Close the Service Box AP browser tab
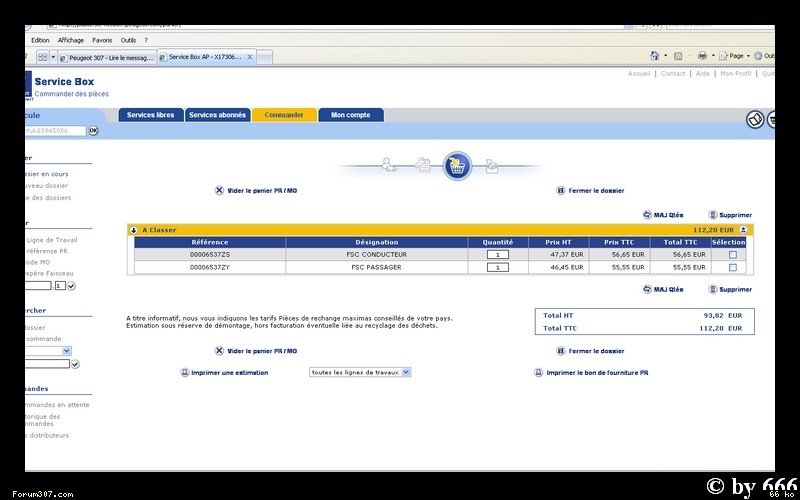 [x=249, y=57]
